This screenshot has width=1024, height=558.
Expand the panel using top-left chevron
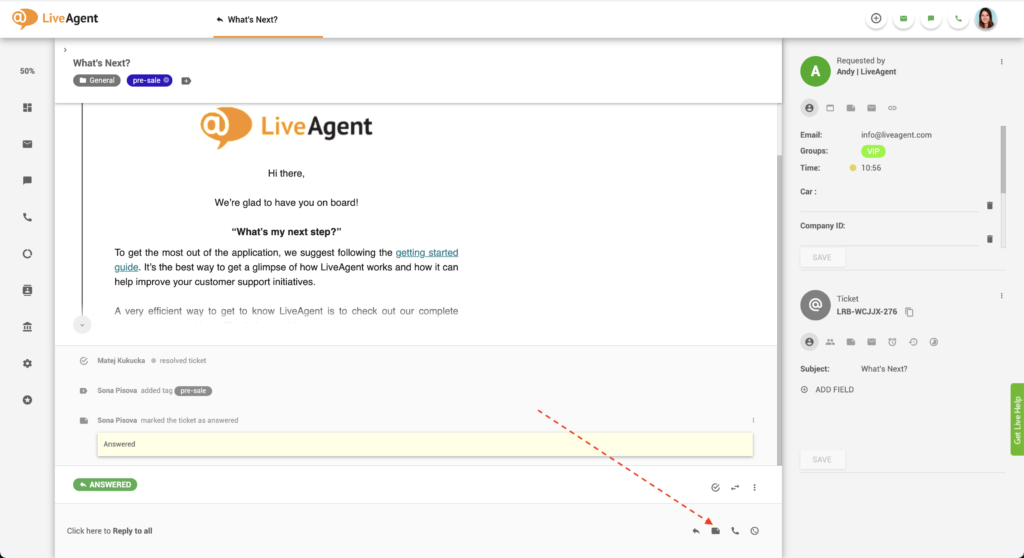point(65,50)
